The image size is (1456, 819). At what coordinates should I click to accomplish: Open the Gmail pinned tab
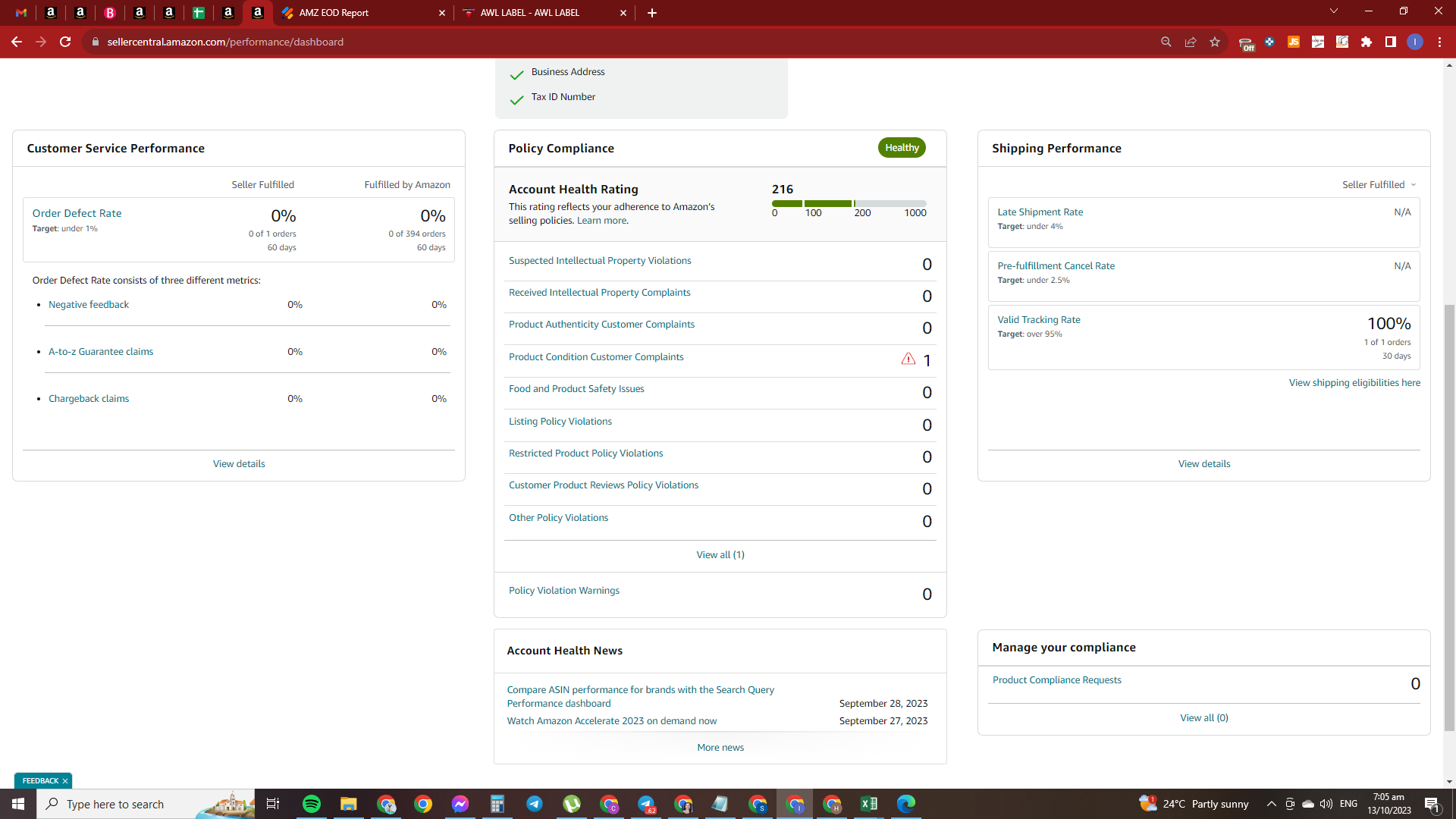(21, 13)
